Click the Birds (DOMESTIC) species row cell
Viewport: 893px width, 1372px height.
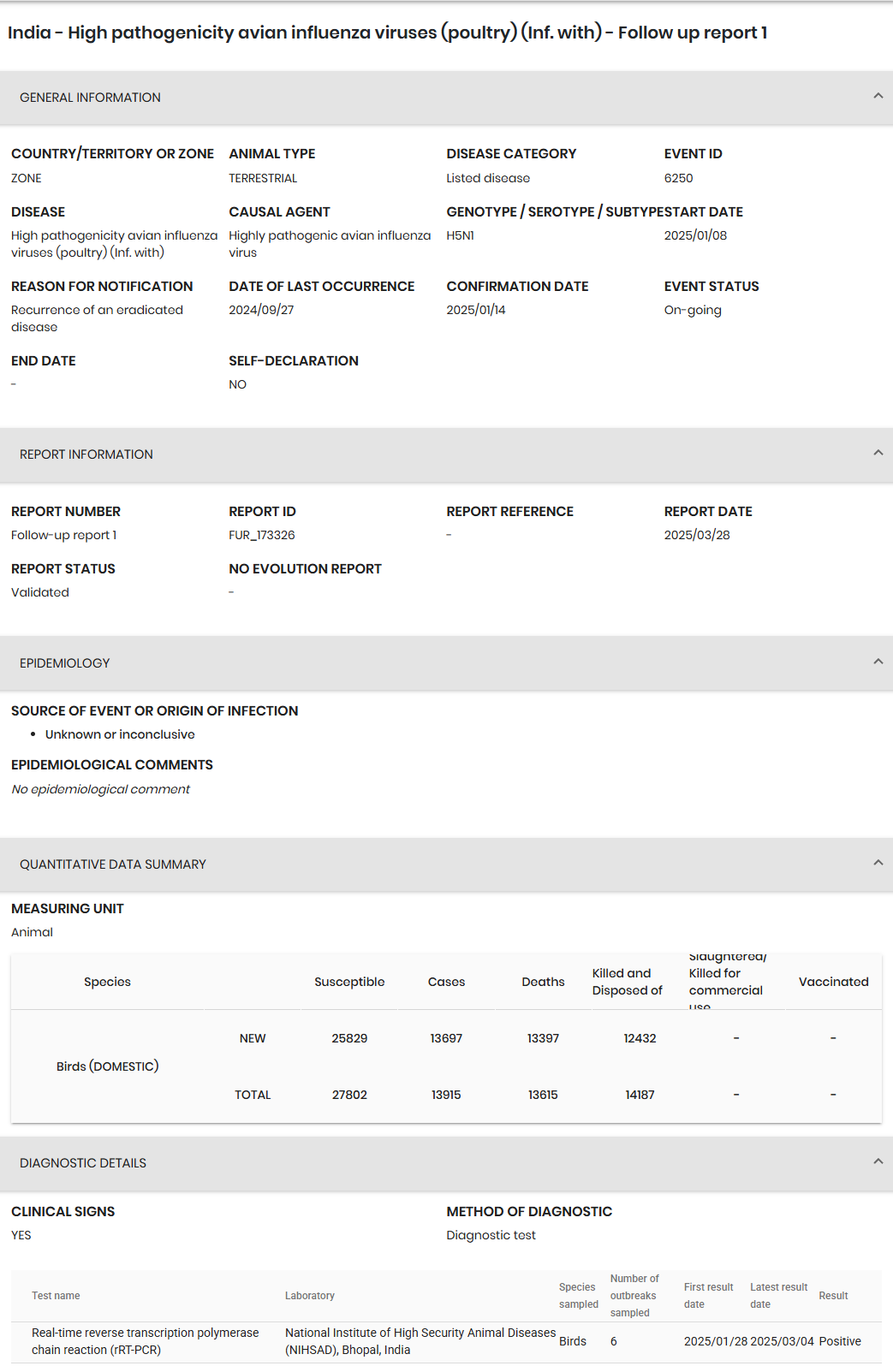[x=107, y=1066]
